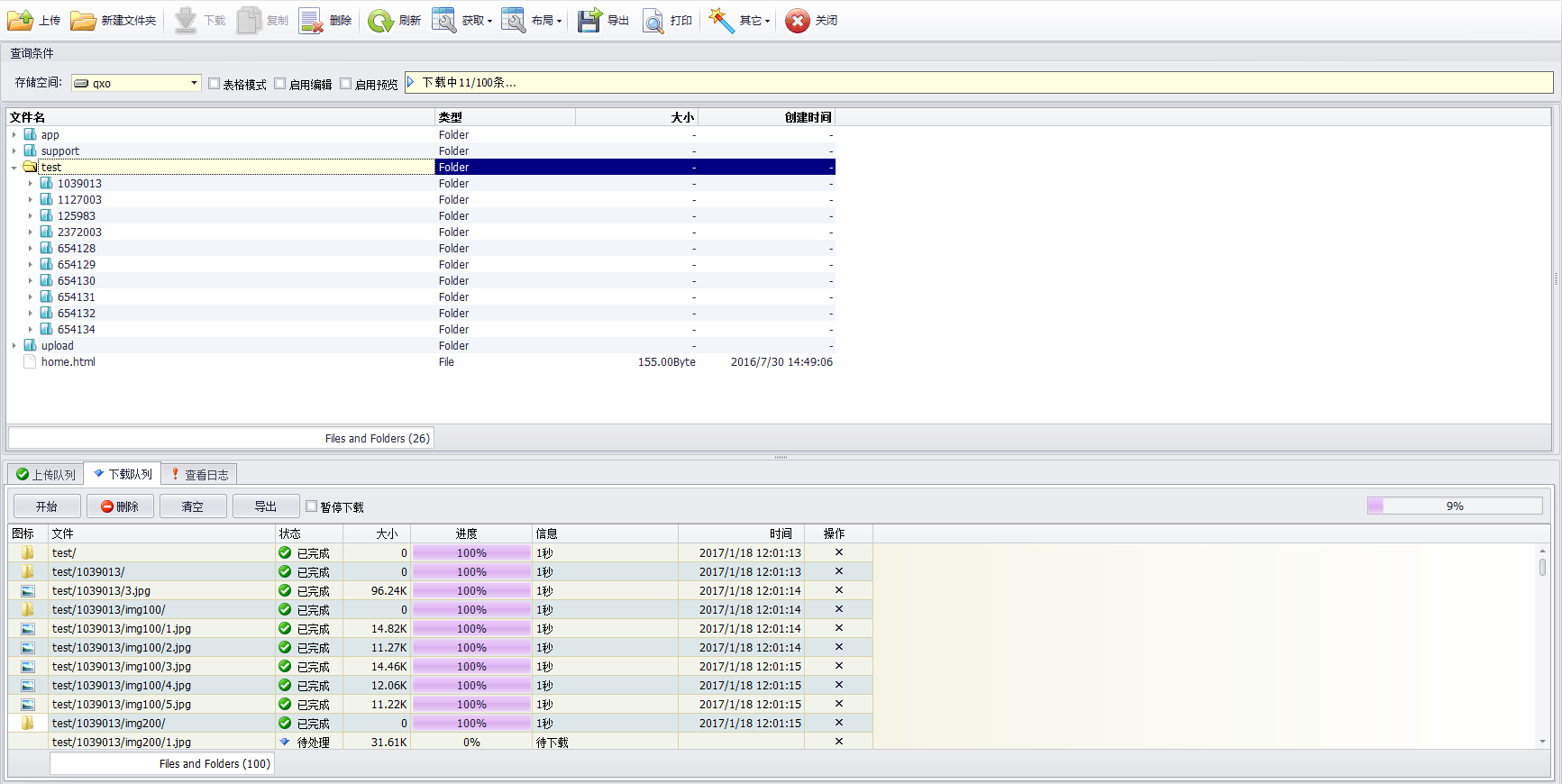The height and width of the screenshot is (784, 1562).
Task: Click the progress bar of test/1039013/3.jpg
Action: (471, 591)
